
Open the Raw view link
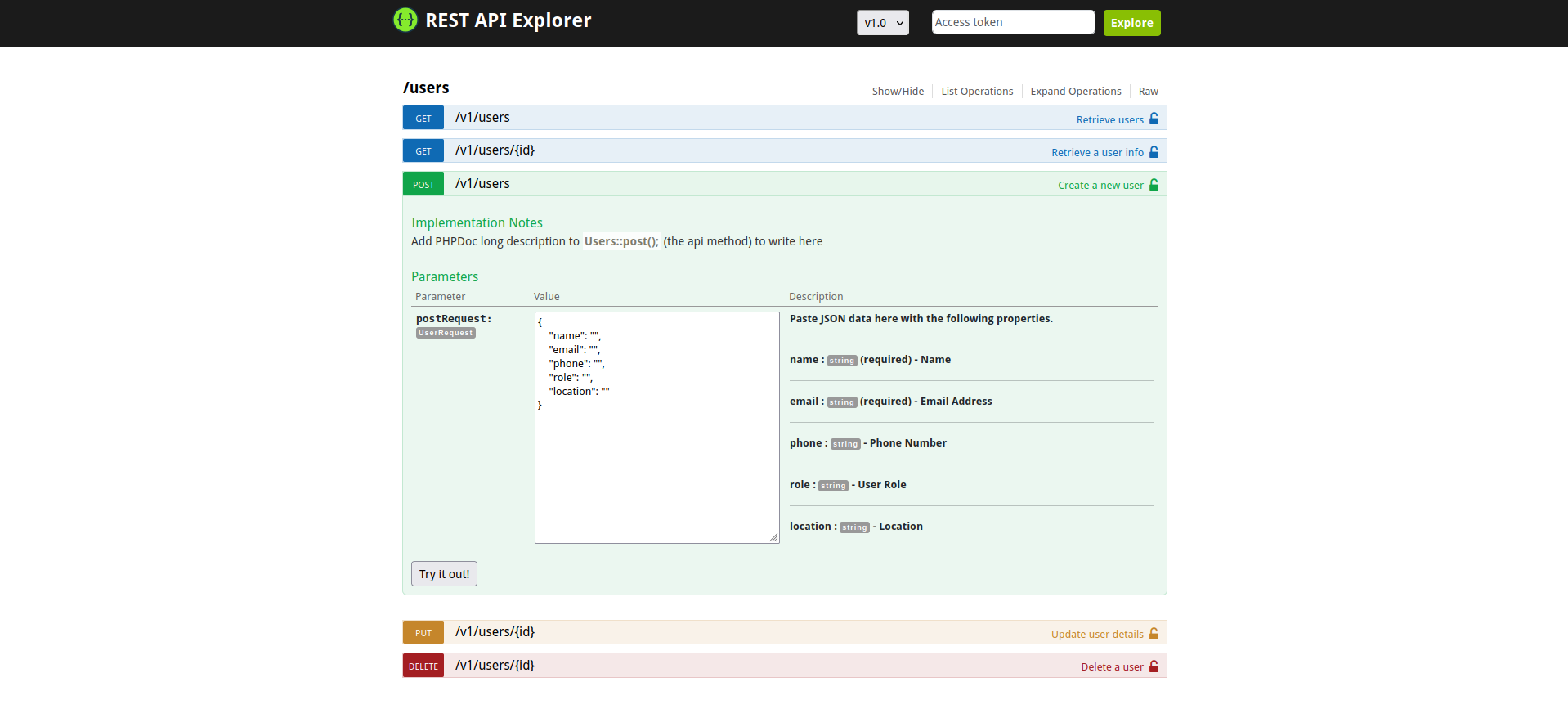[x=1148, y=92]
